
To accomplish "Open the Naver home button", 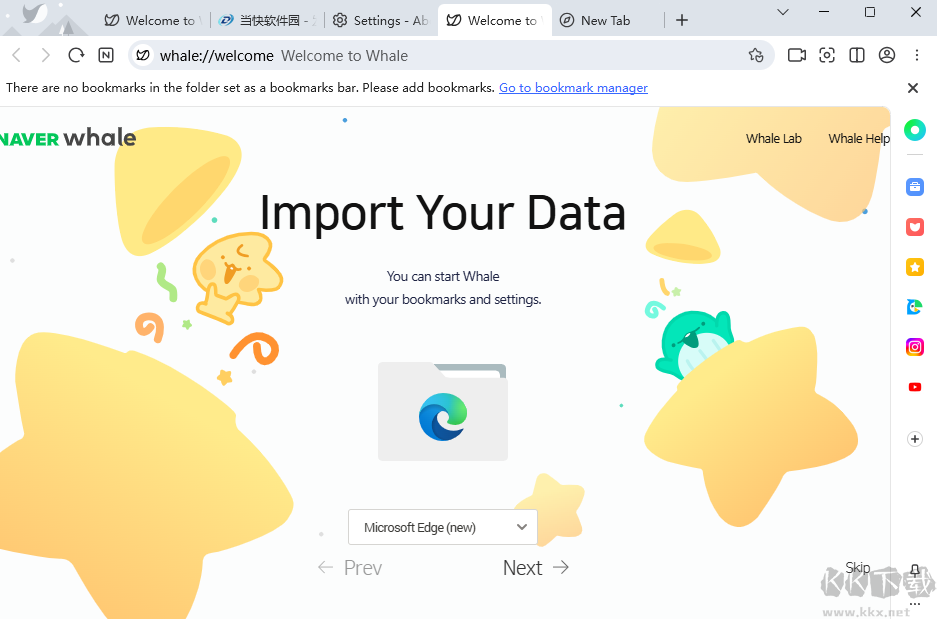I will [106, 56].
